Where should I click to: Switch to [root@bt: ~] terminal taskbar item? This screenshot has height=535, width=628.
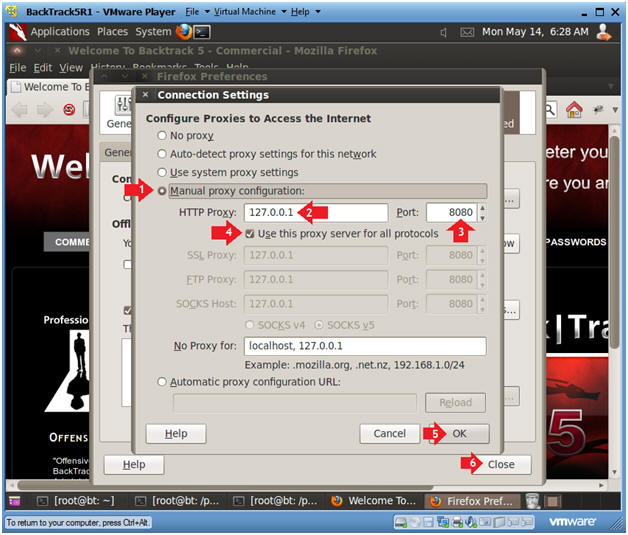(76, 501)
